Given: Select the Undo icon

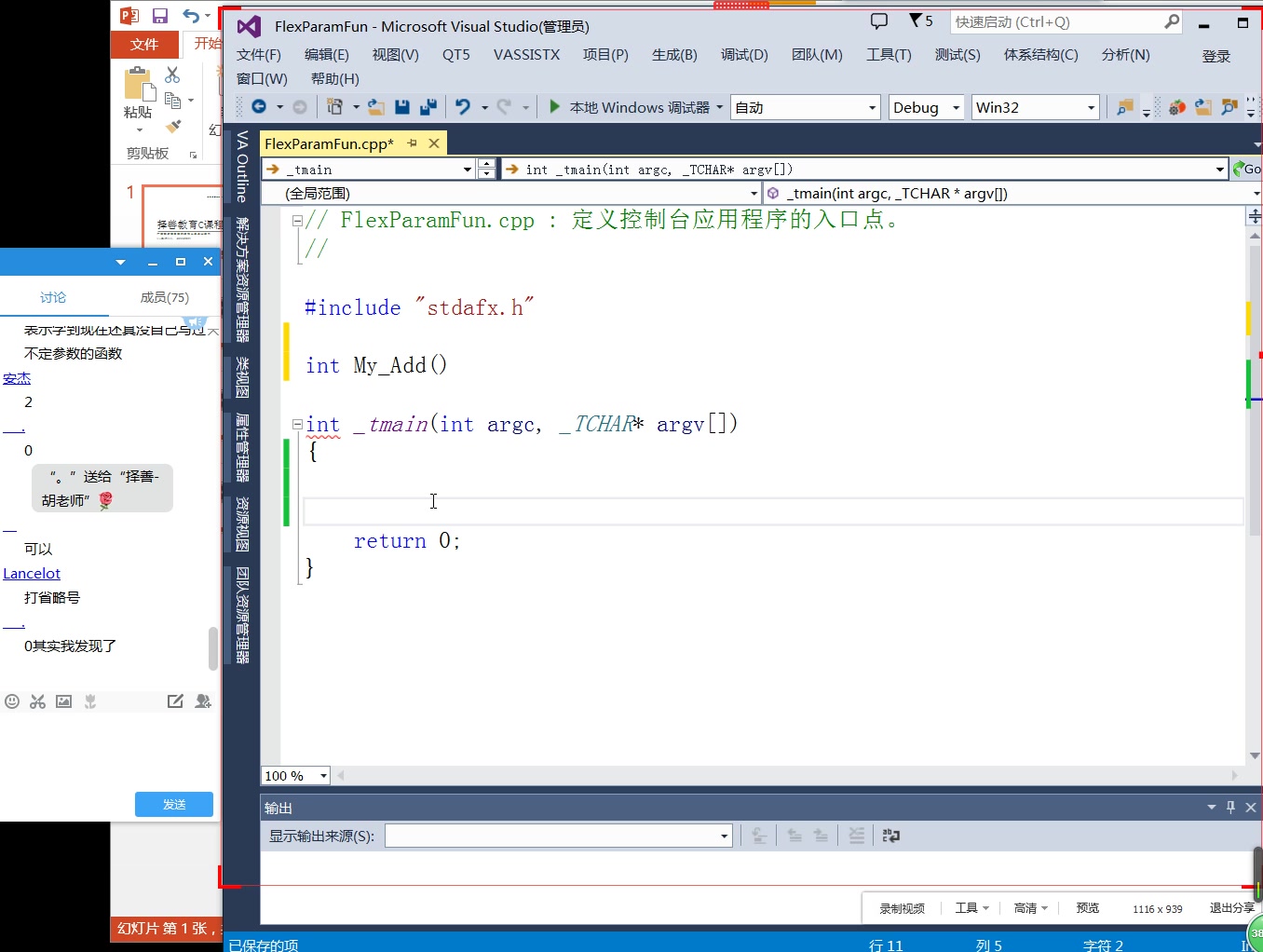Looking at the screenshot, I should [x=465, y=106].
